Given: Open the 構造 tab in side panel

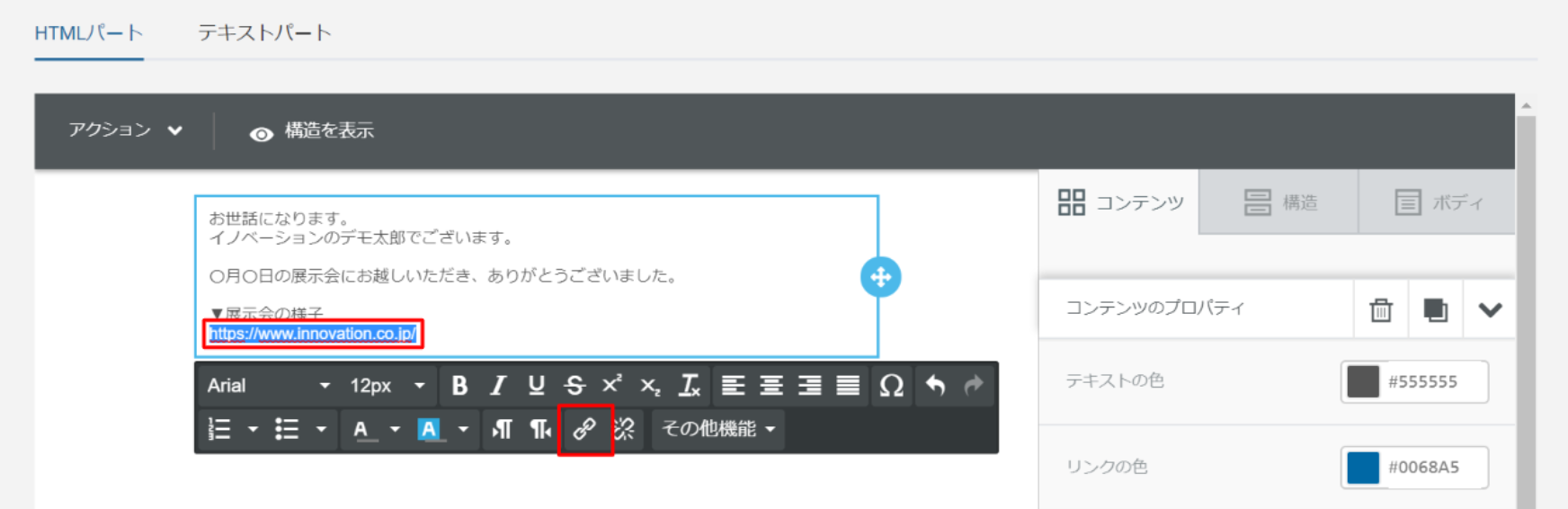Looking at the screenshot, I should click(1279, 202).
